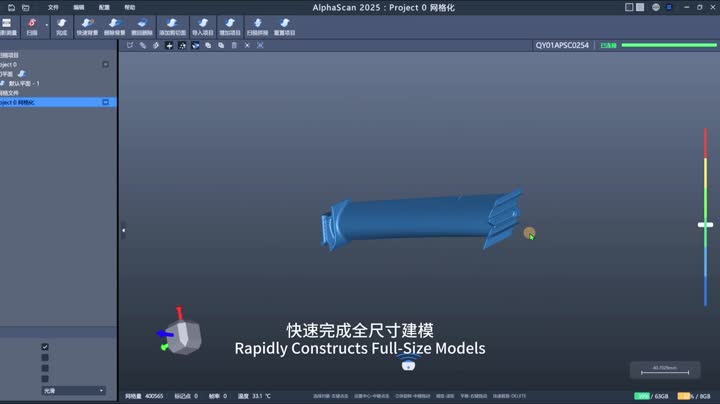Click the measurement tool at toolbar start

pos(8,27)
